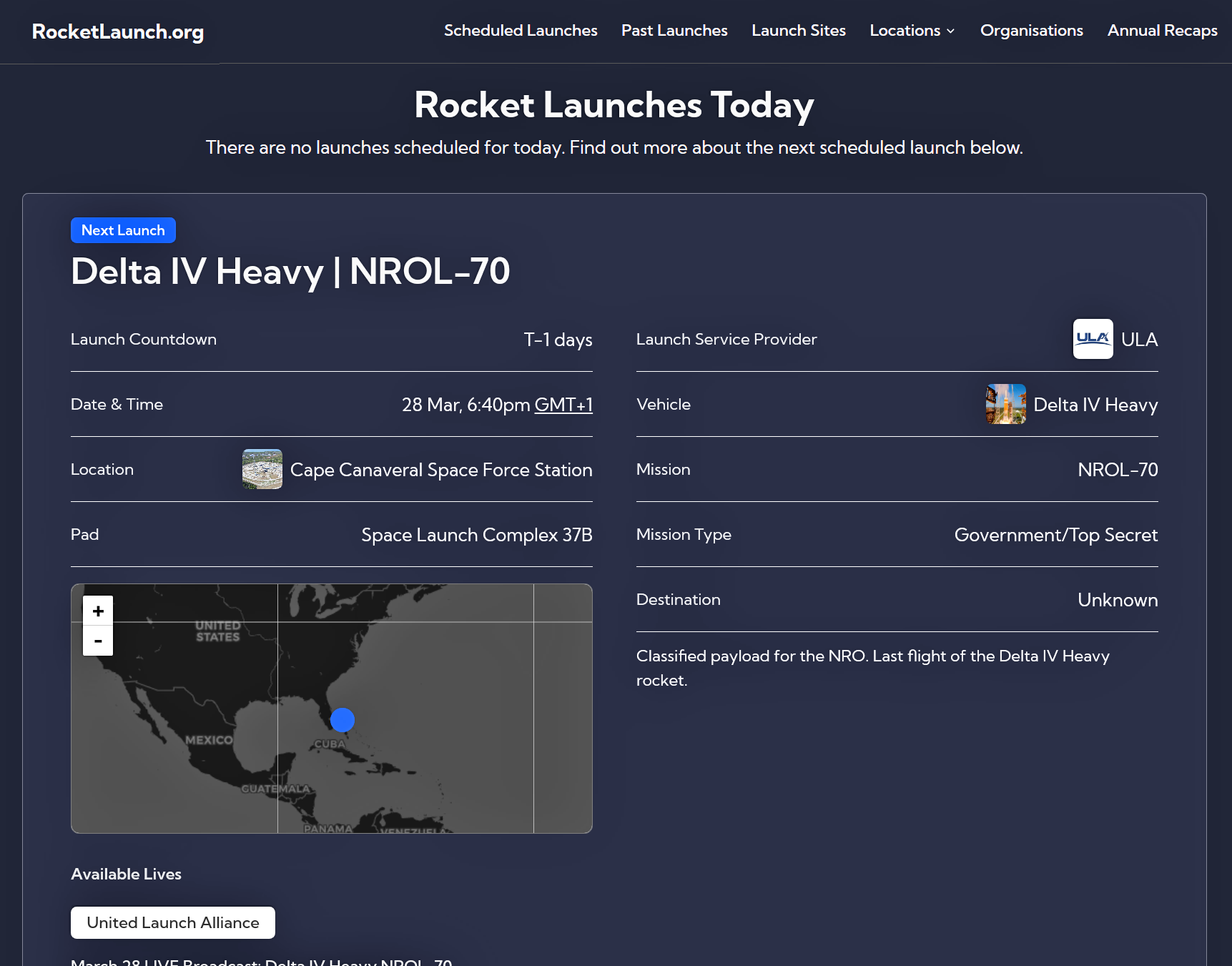Click the ULA logo icon
This screenshot has height=966, width=1232.
pyautogui.click(x=1093, y=339)
